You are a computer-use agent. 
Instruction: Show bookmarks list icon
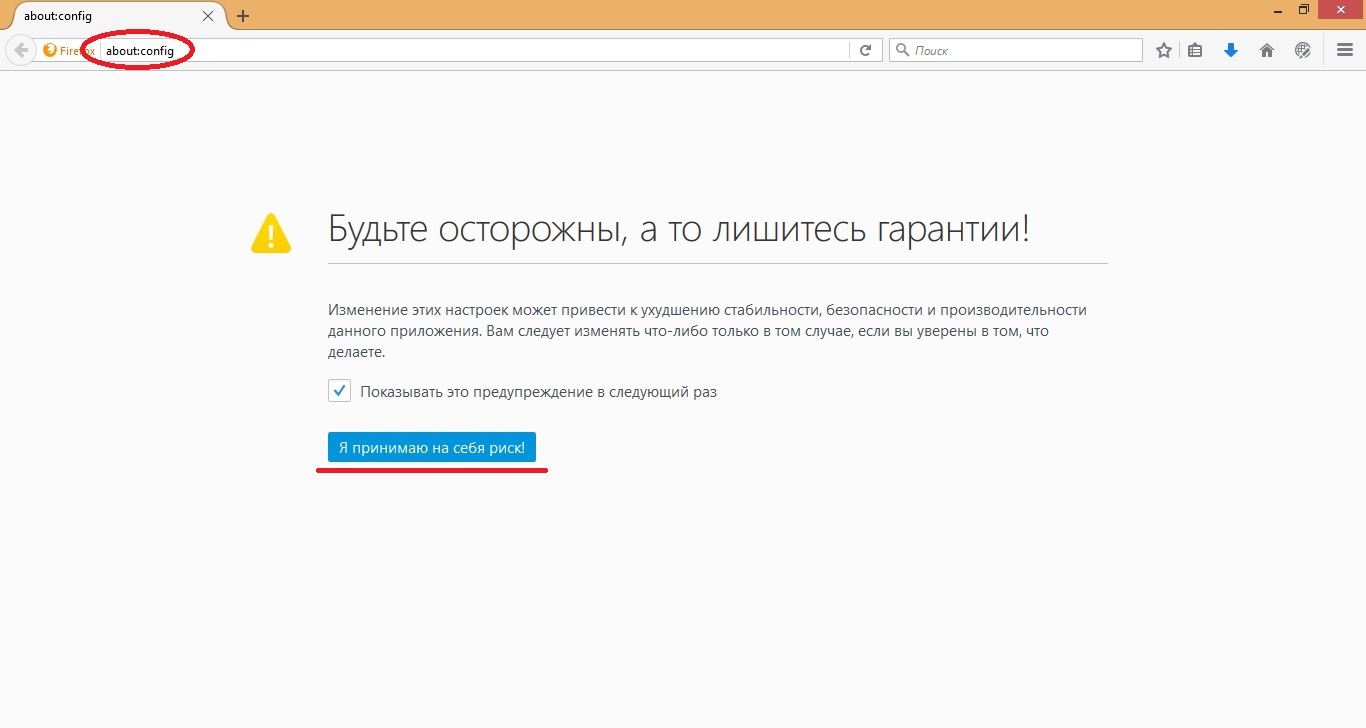1195,50
